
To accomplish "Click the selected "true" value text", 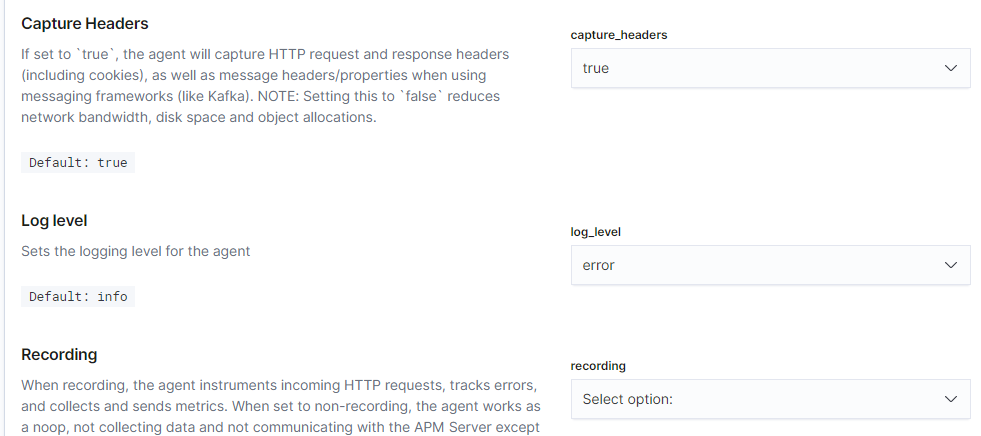I will click(x=596, y=68).
